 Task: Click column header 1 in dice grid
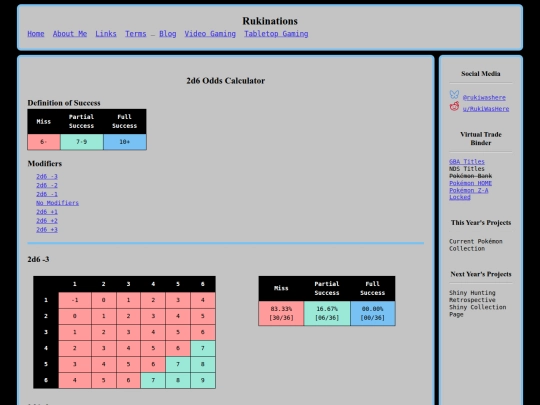pos(75,284)
